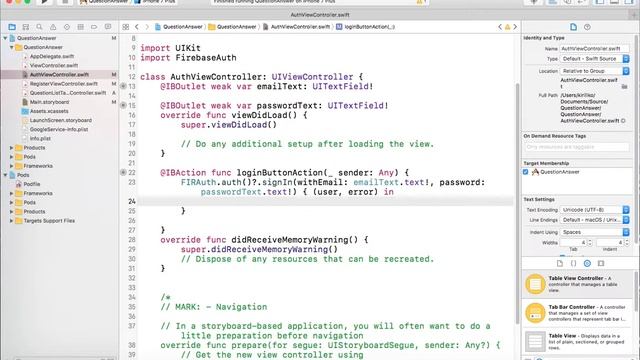Toggle QuestionAnswer target membership checkbox

(x=526, y=172)
